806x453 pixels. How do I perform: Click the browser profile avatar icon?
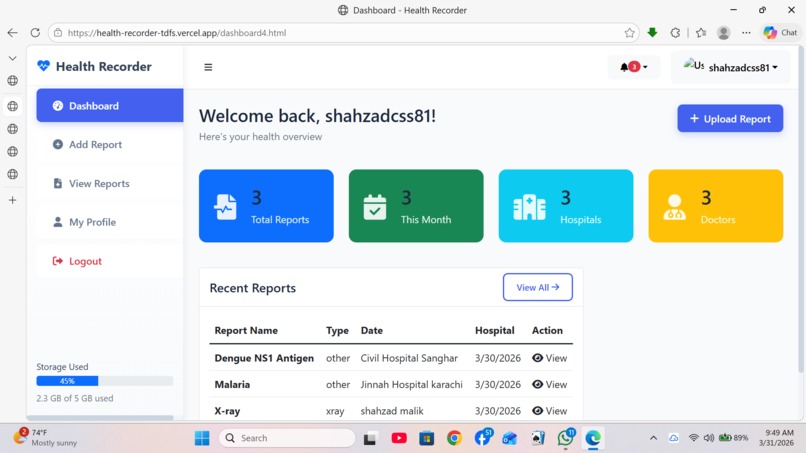723,33
